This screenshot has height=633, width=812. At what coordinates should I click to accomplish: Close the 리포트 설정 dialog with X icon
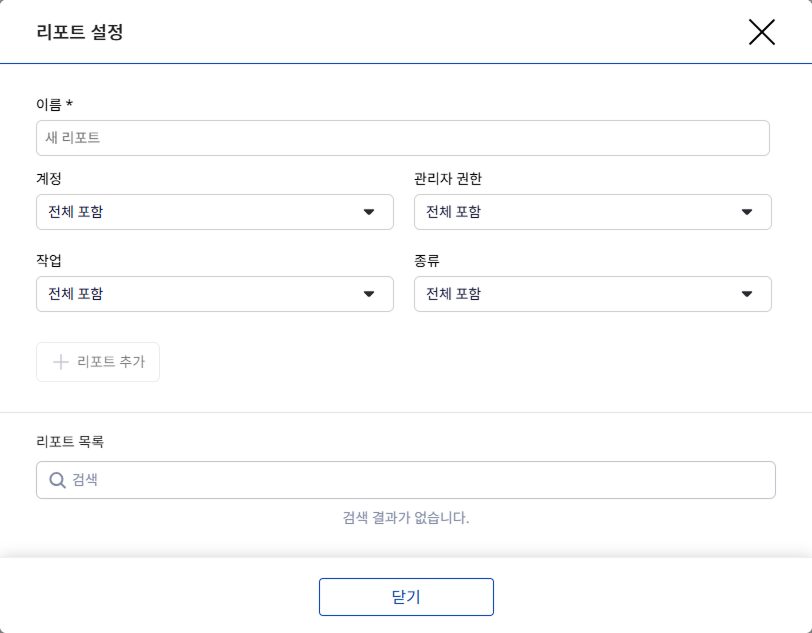pos(762,32)
